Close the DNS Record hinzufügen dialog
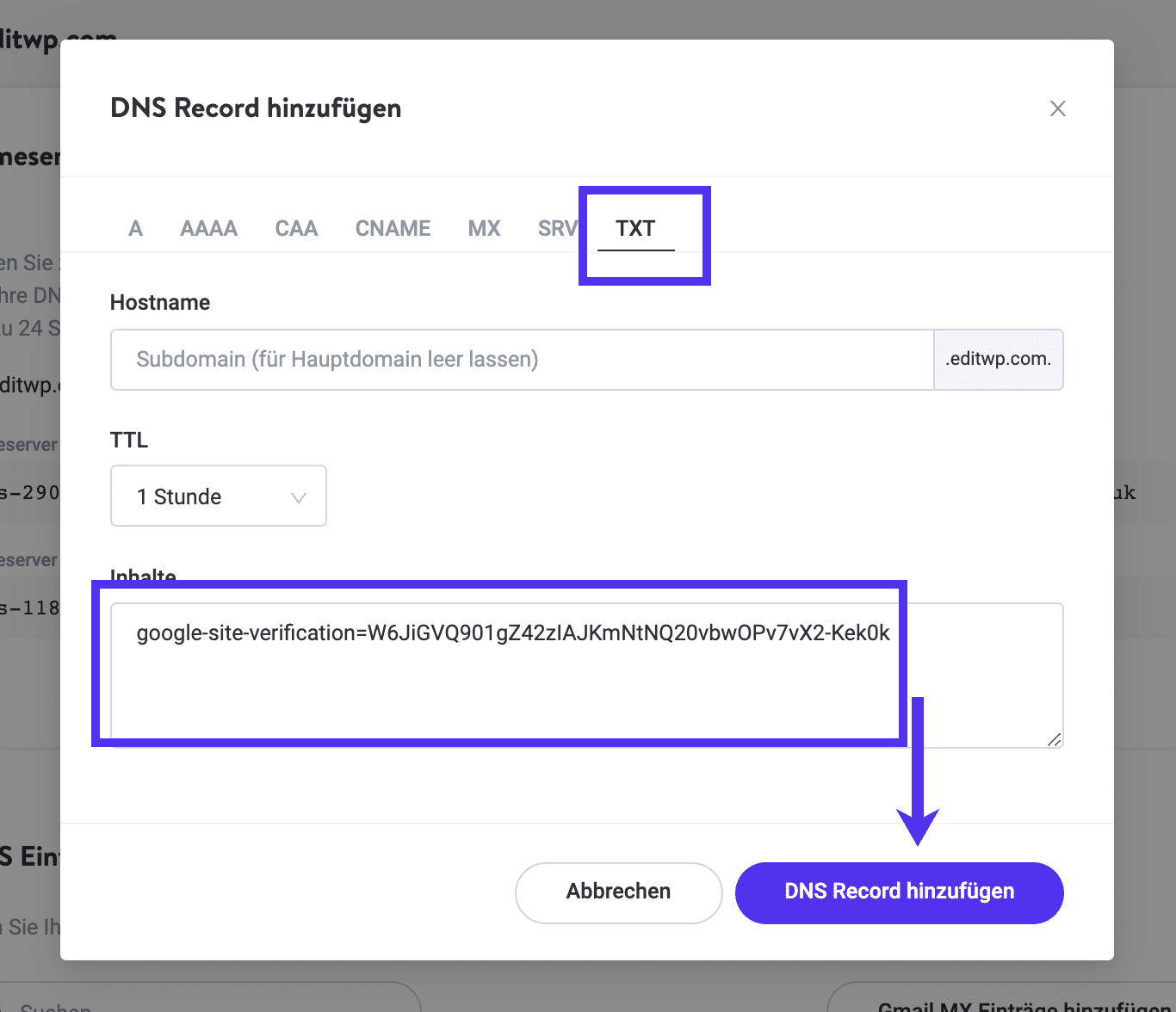This screenshot has height=1012, width=1176. point(1057,108)
